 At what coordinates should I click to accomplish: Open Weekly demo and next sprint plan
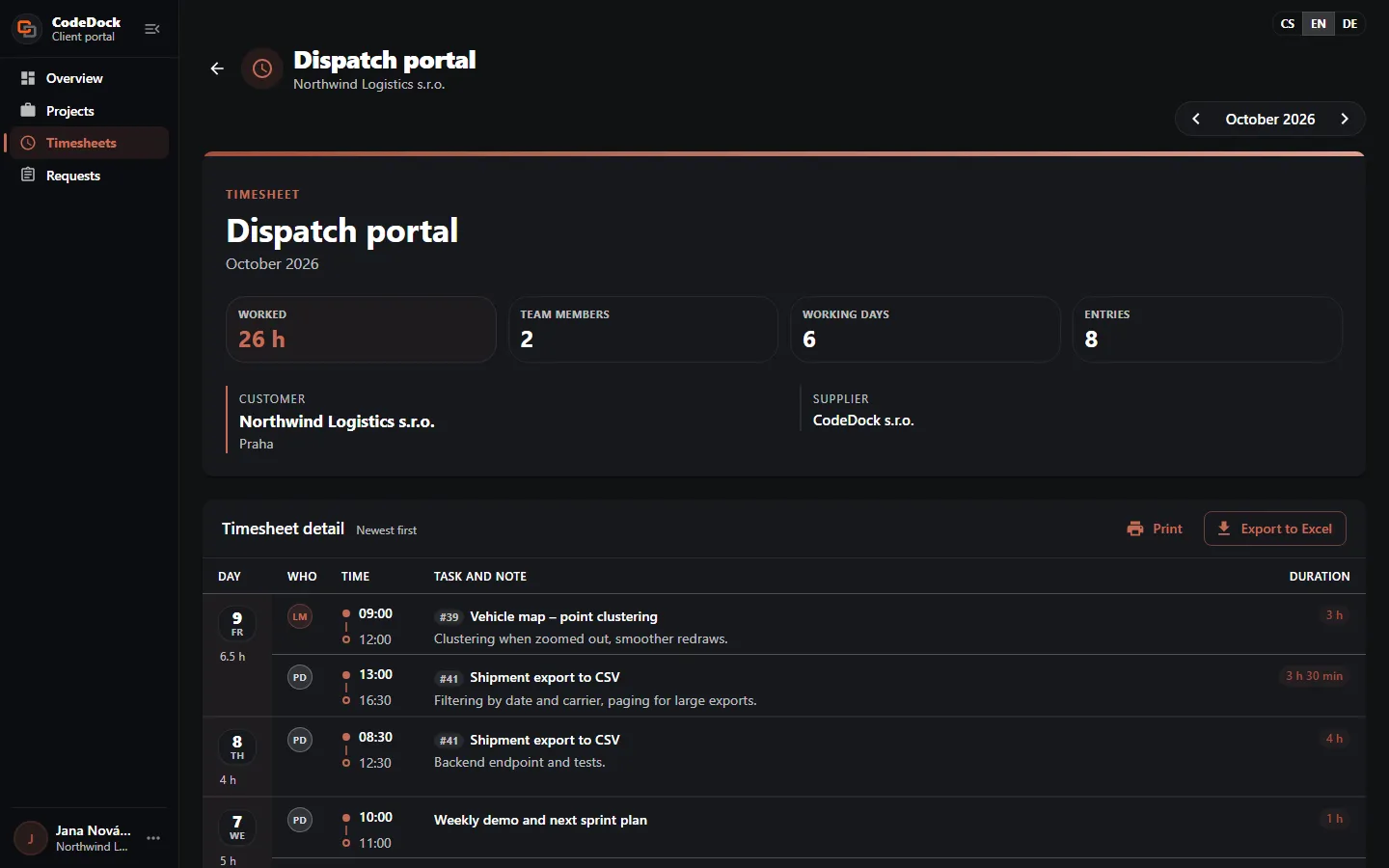click(x=540, y=820)
